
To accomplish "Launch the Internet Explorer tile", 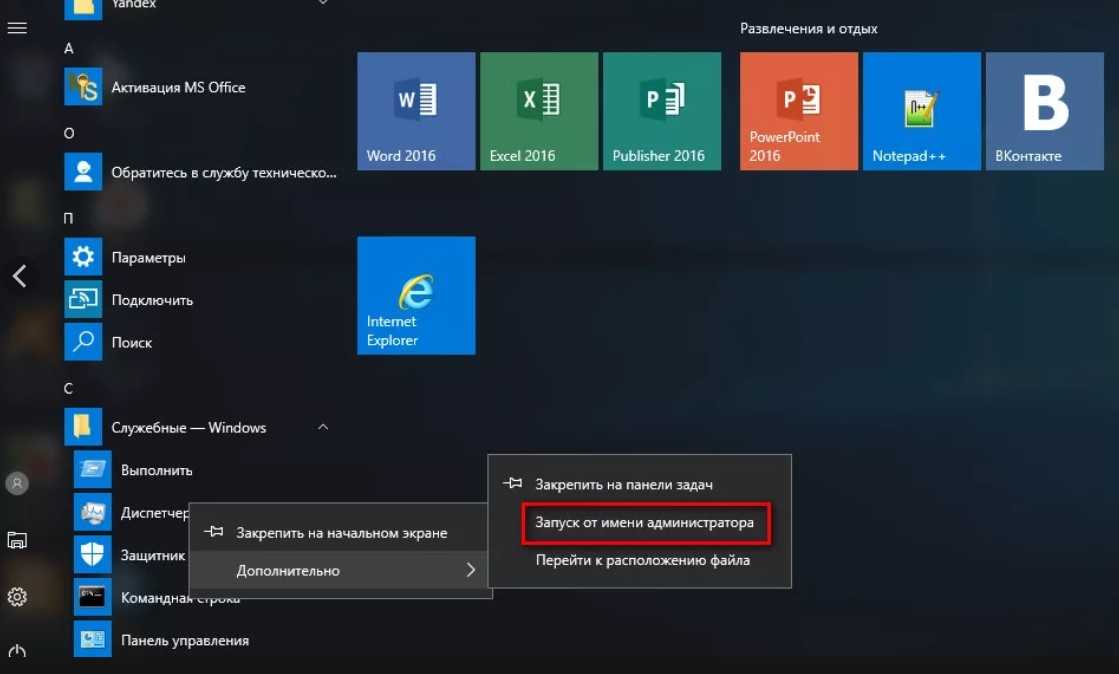I will pyautogui.click(x=416, y=296).
